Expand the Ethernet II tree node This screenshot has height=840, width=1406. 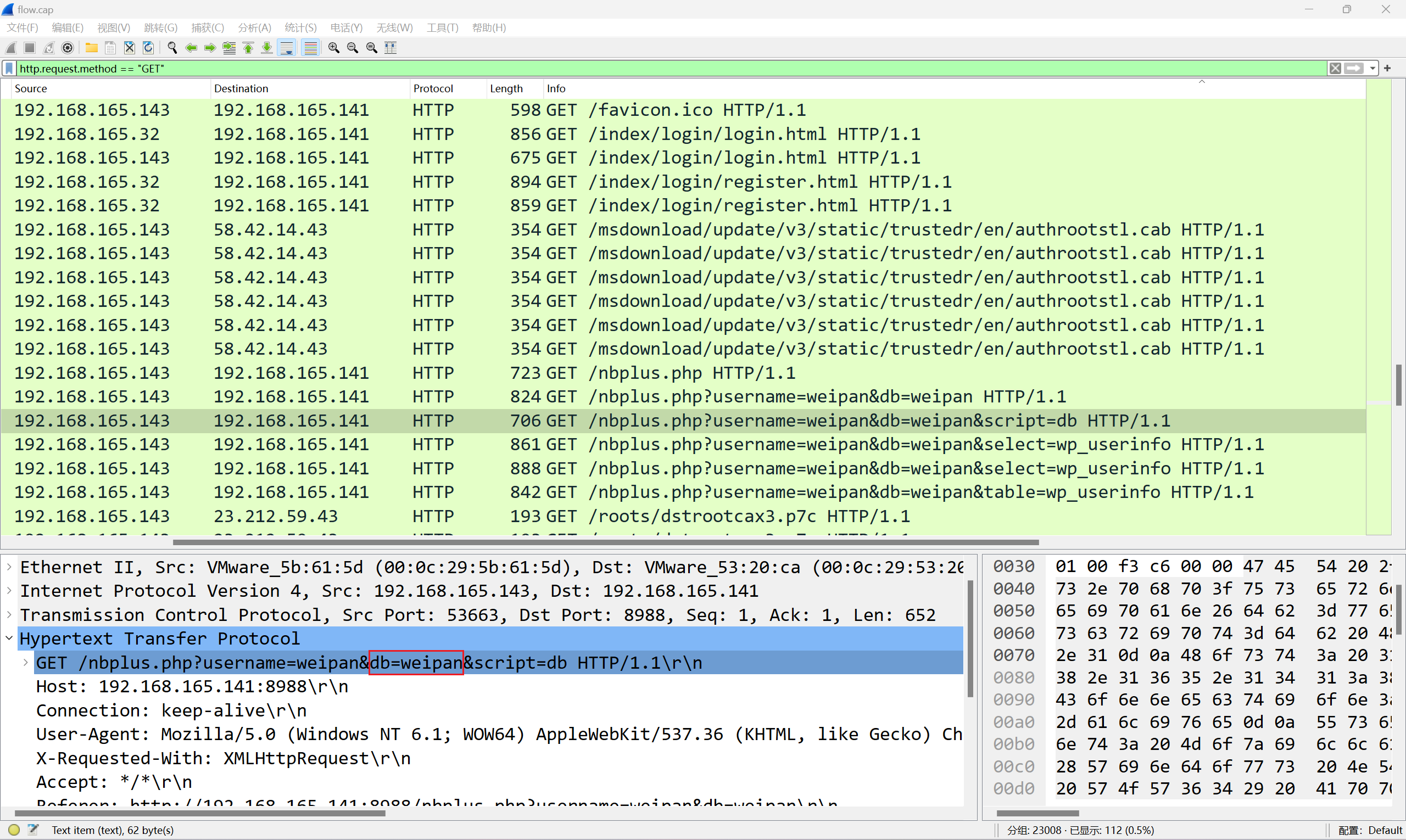pyautogui.click(x=9, y=567)
